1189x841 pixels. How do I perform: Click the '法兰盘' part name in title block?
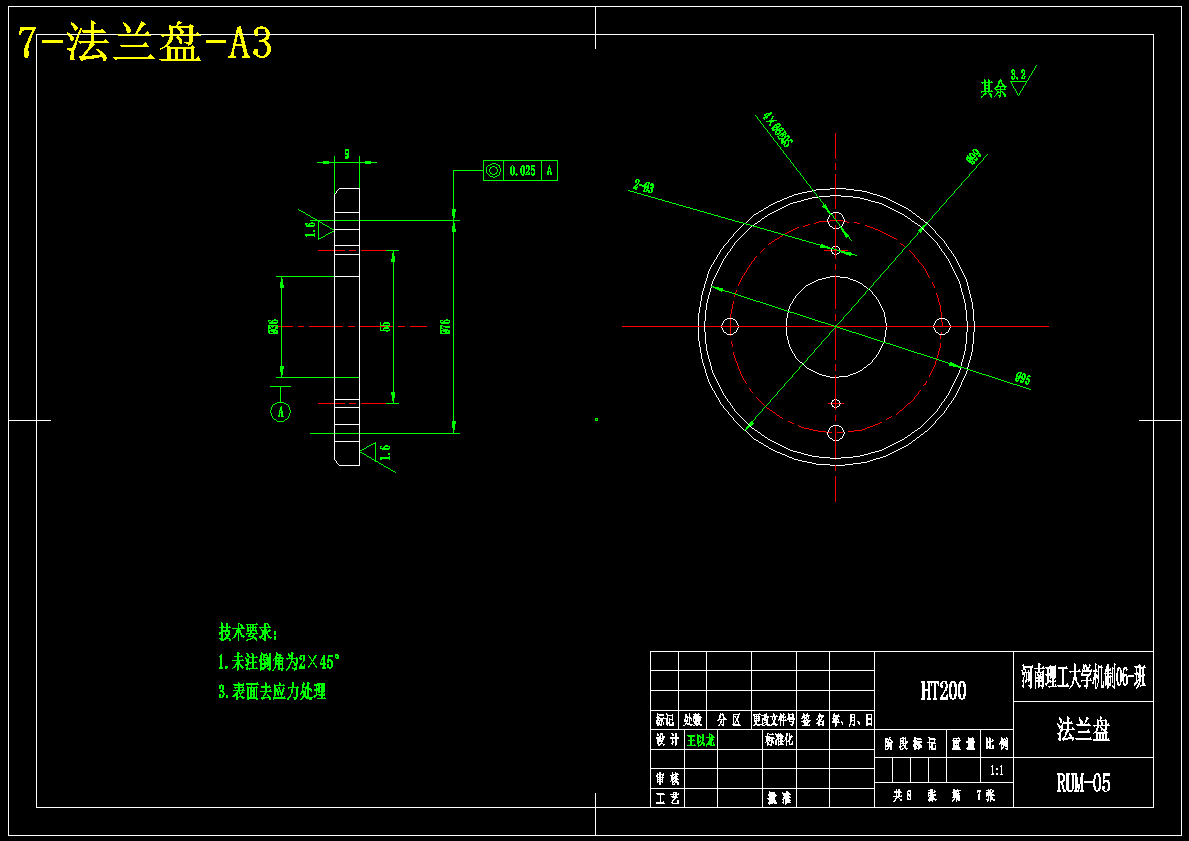tap(1083, 730)
